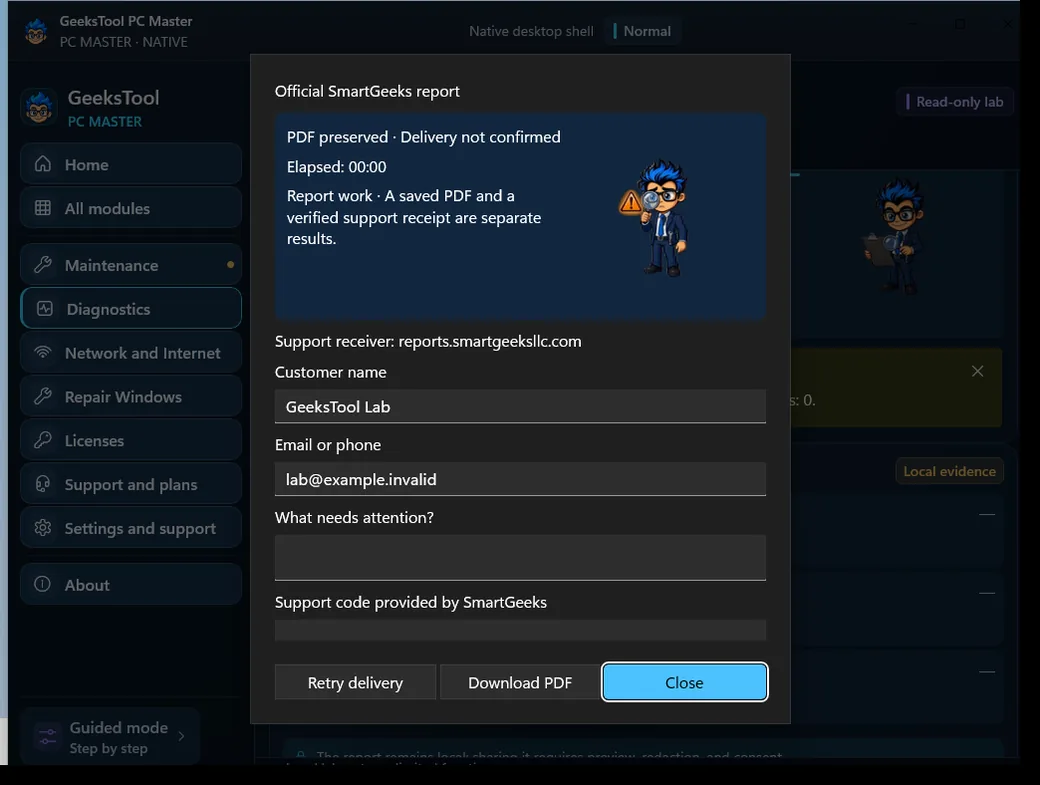Open the About page
The width and height of the screenshot is (1040, 785).
(x=131, y=584)
